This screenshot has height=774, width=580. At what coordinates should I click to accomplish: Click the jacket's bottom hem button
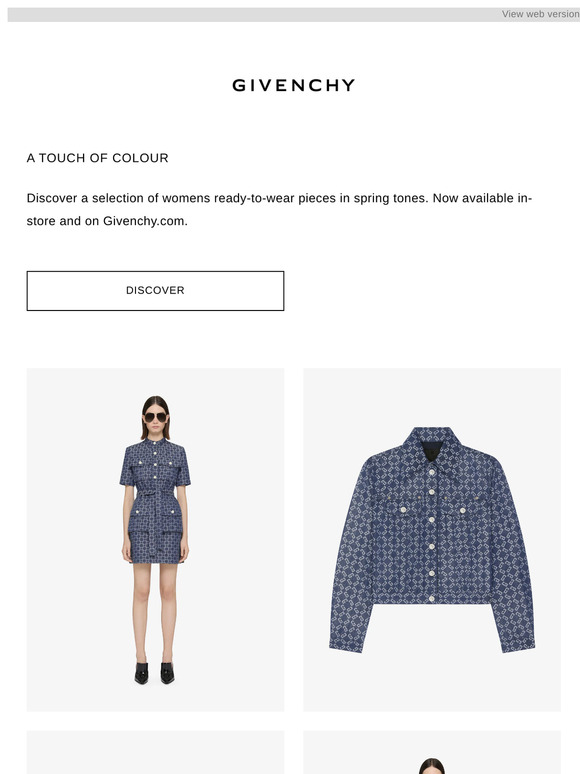(x=432, y=599)
